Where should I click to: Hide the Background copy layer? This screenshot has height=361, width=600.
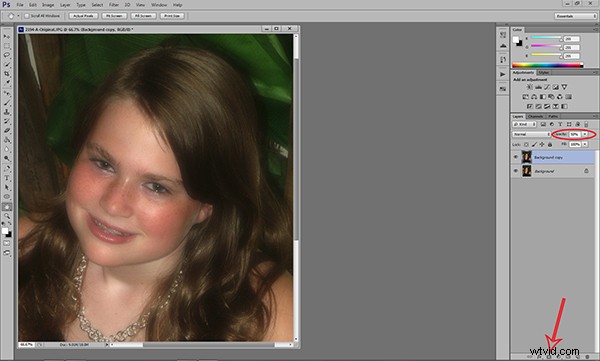point(515,157)
